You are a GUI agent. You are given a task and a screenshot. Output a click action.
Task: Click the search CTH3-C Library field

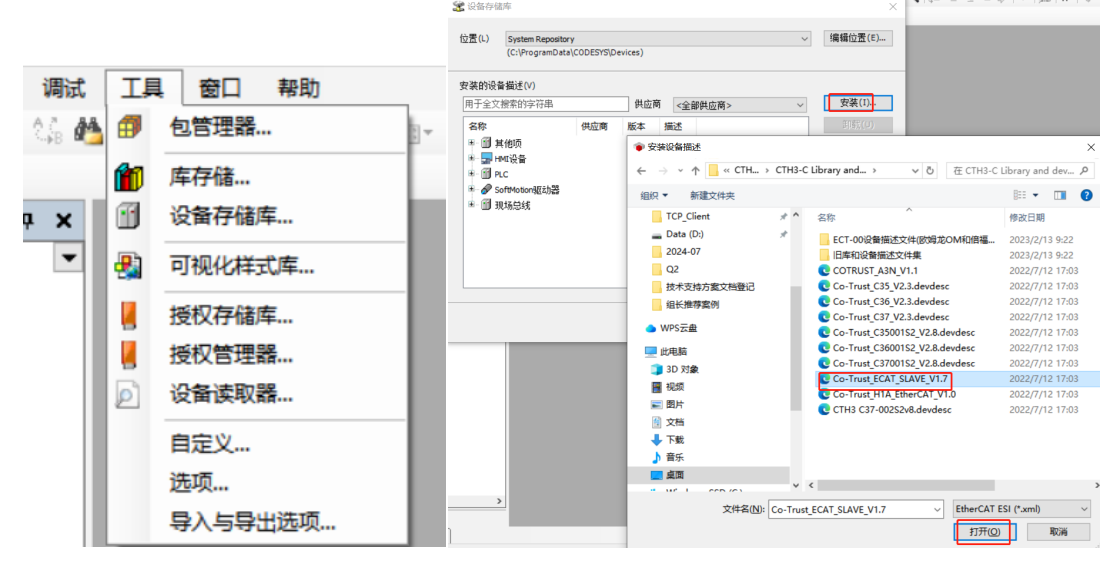[1019, 170]
